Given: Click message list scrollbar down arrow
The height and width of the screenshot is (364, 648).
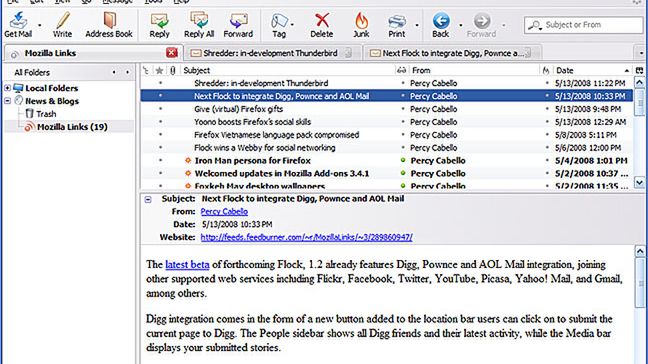Looking at the screenshot, I should click(639, 182).
